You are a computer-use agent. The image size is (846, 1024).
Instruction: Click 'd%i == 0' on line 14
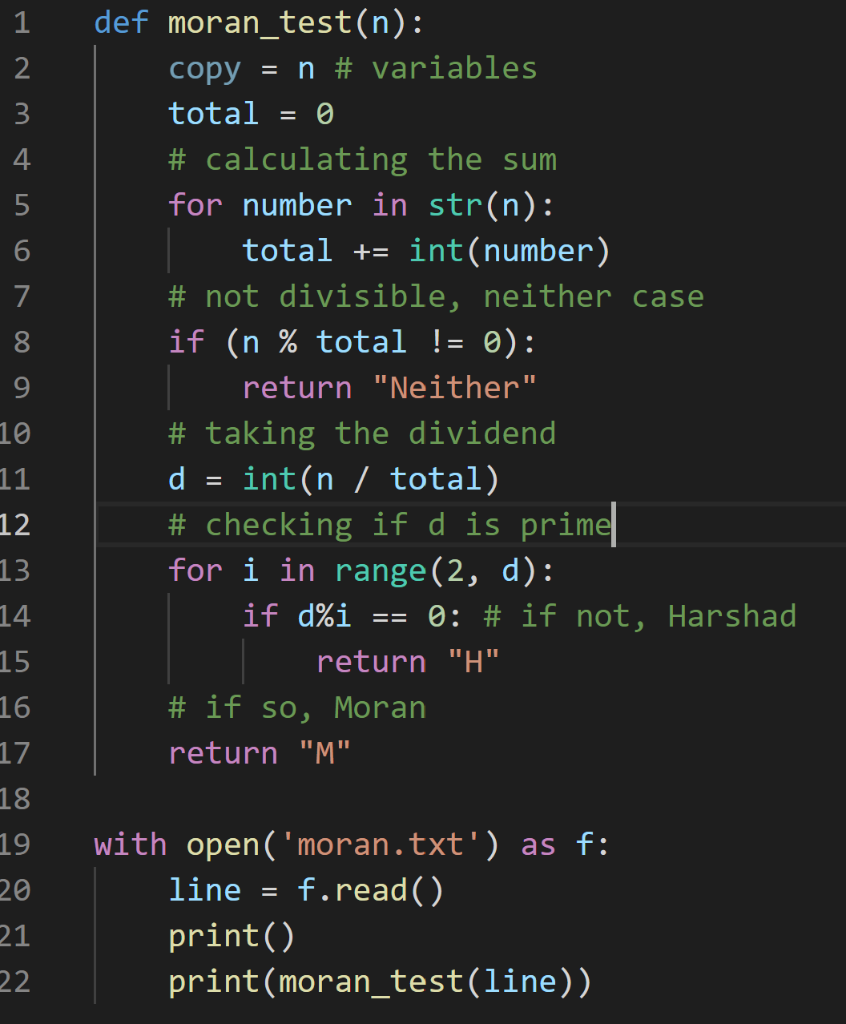(372, 617)
